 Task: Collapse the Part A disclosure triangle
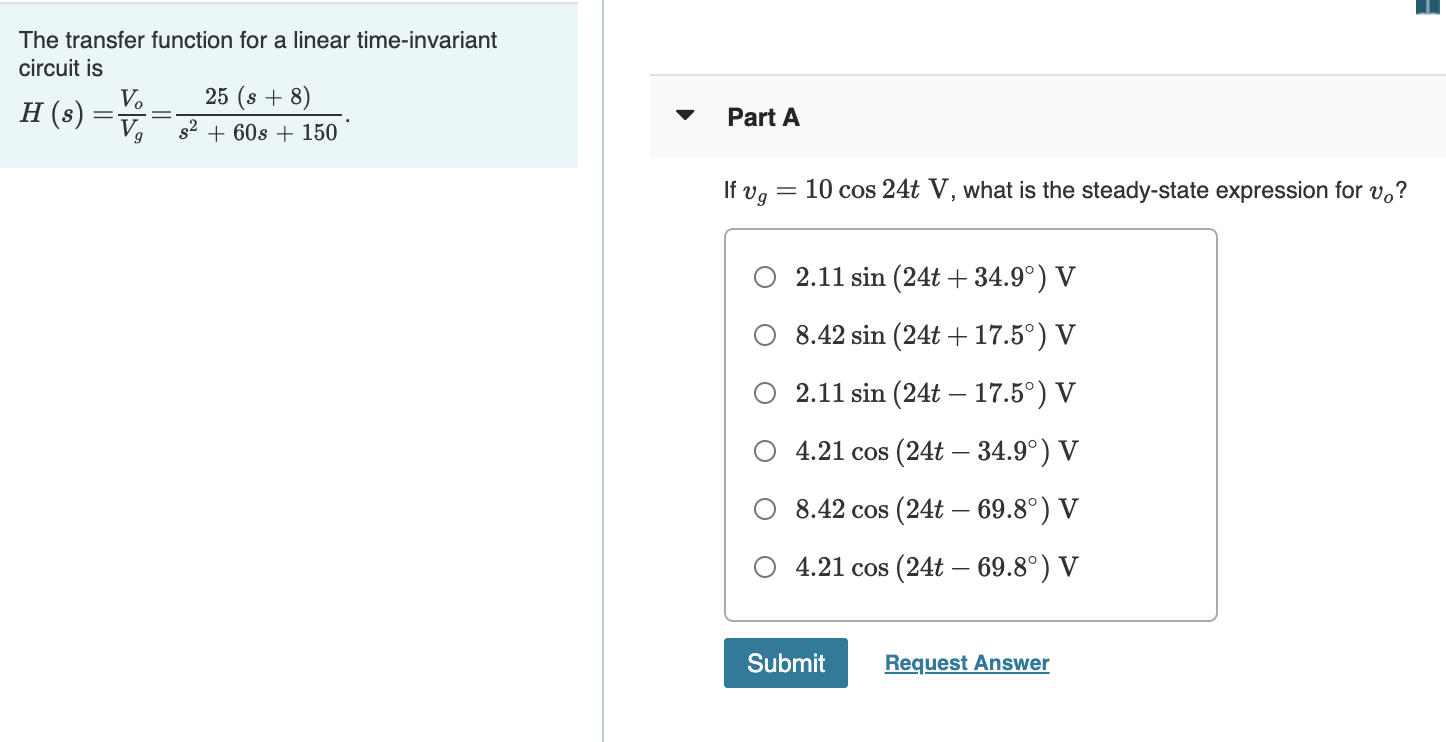(684, 115)
